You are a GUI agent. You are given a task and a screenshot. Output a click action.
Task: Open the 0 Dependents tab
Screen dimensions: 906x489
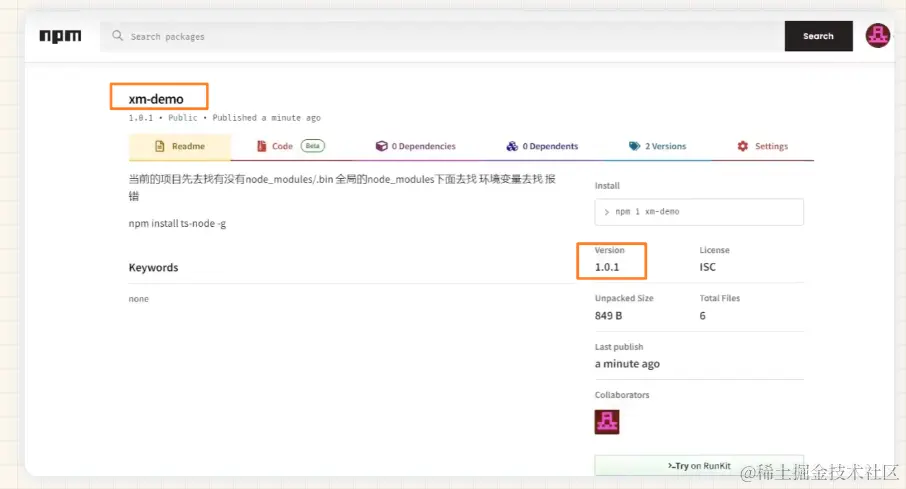[542, 146]
